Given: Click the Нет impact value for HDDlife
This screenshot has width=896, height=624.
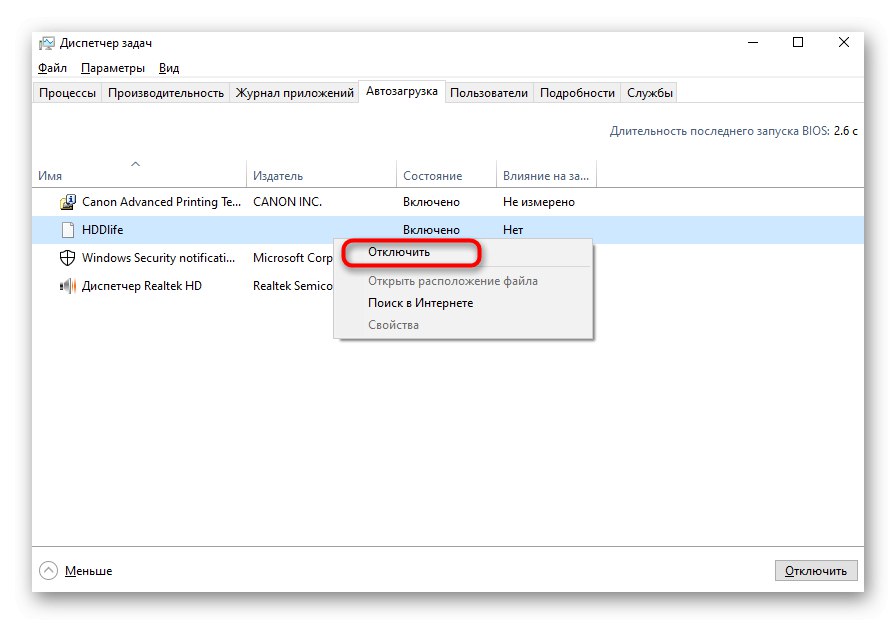Looking at the screenshot, I should click(513, 230).
